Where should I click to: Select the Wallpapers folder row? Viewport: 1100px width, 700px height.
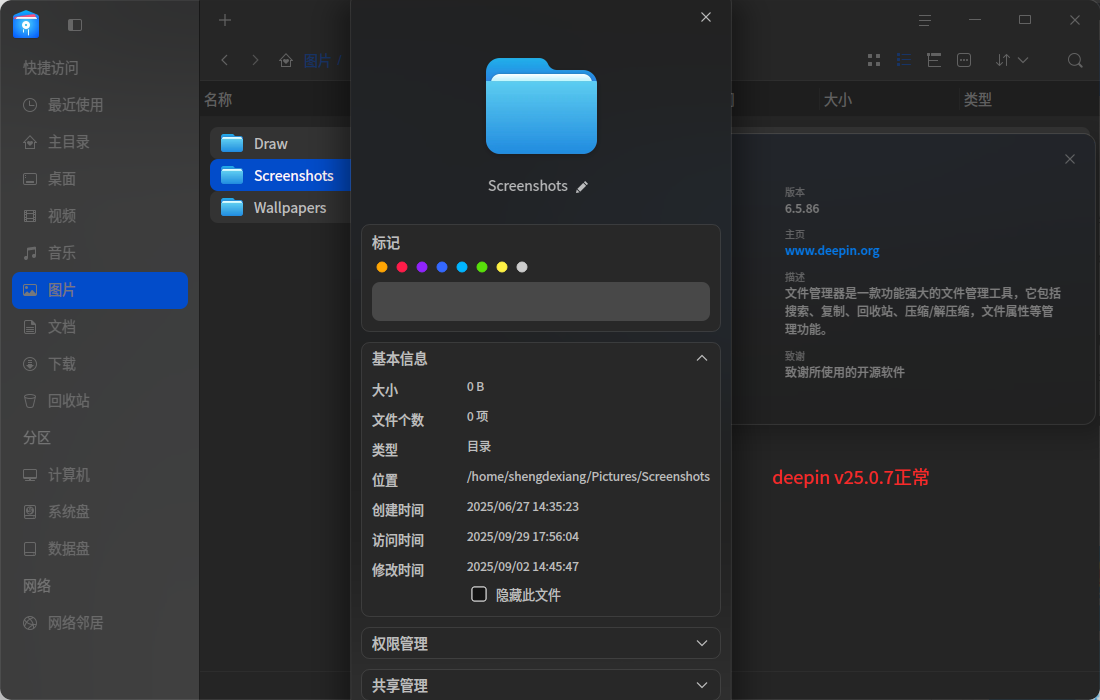coord(281,208)
